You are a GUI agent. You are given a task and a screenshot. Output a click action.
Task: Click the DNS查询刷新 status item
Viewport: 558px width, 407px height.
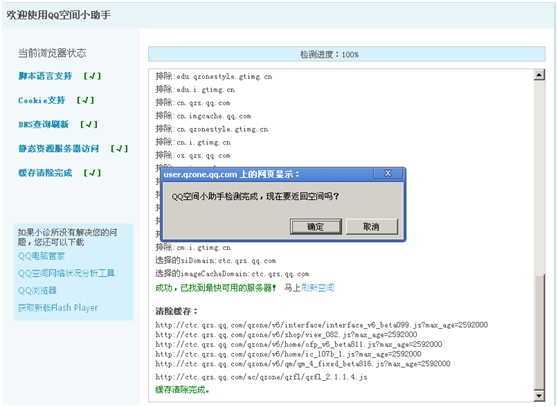43,124
